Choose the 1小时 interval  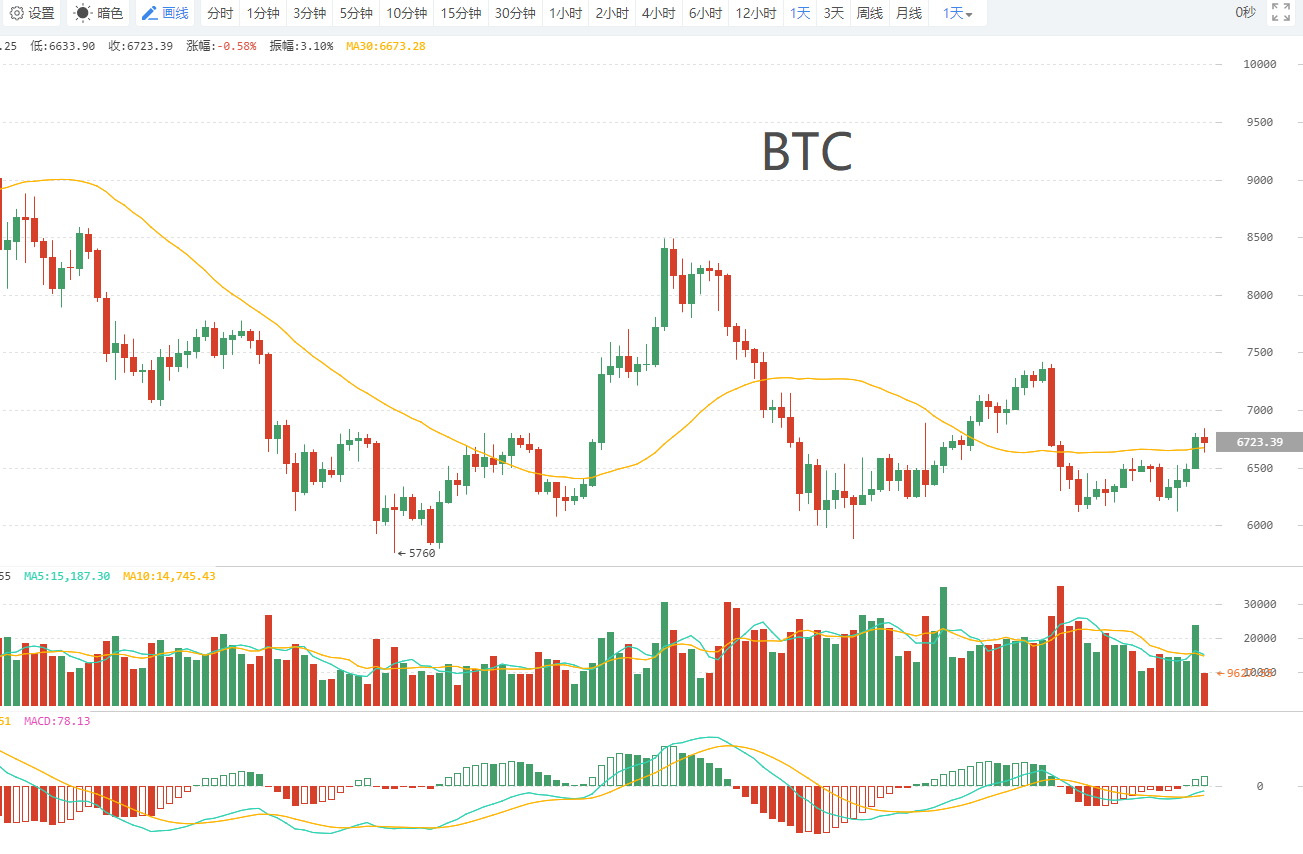pyautogui.click(x=565, y=14)
